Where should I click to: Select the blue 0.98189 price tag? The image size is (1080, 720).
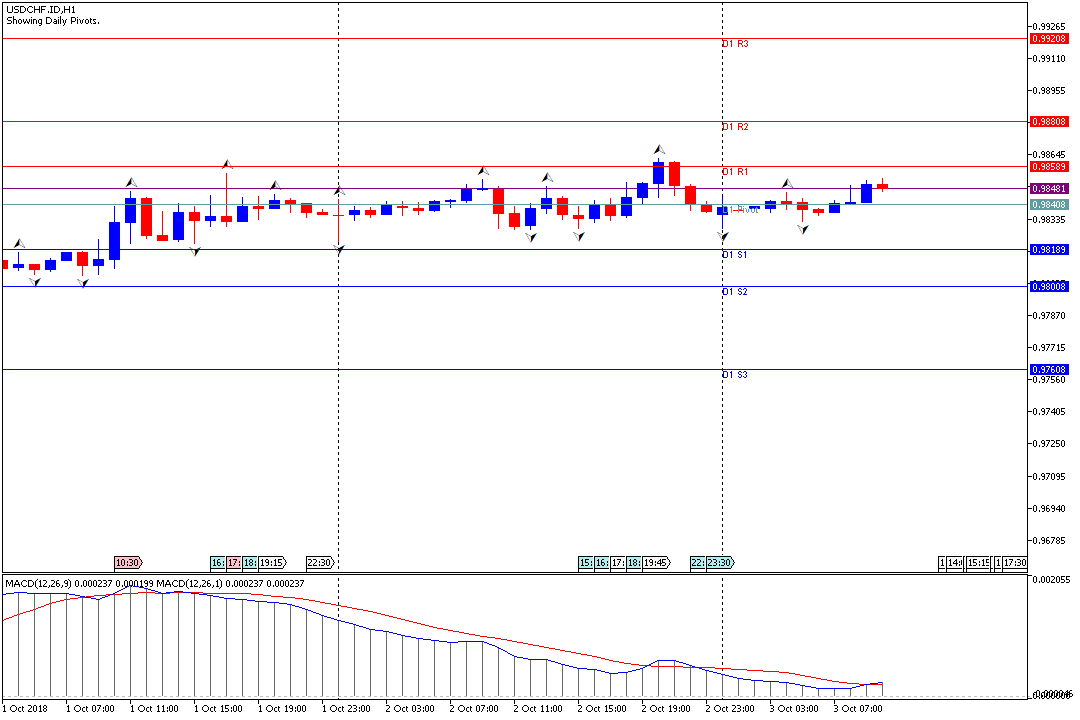(x=1049, y=250)
